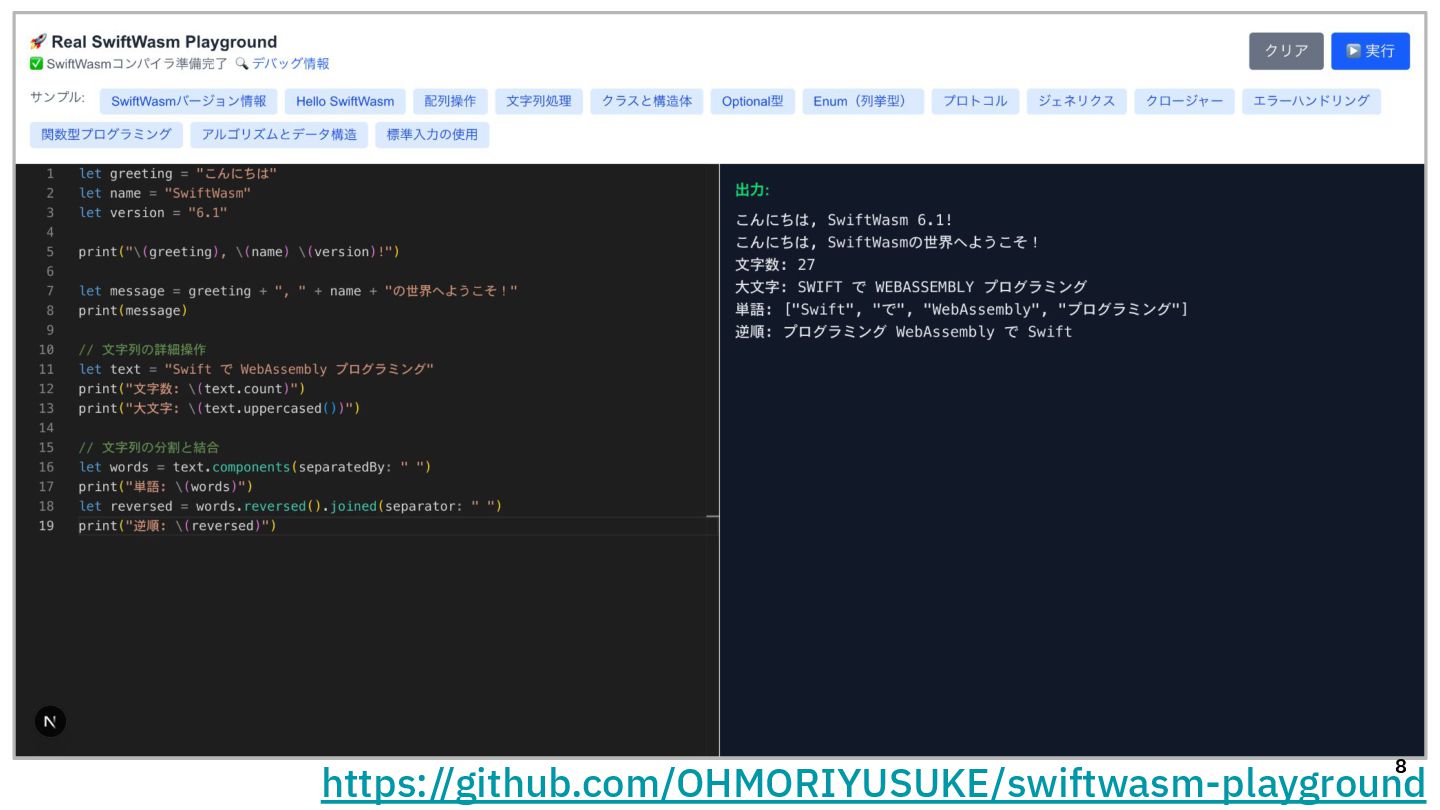Open the GitHub swiftwasm-playground URL
The height and width of the screenshot is (810, 1440).
pos(873,784)
